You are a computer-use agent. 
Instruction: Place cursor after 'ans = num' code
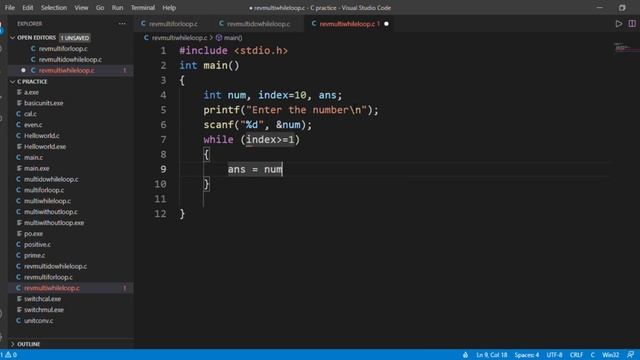282,169
